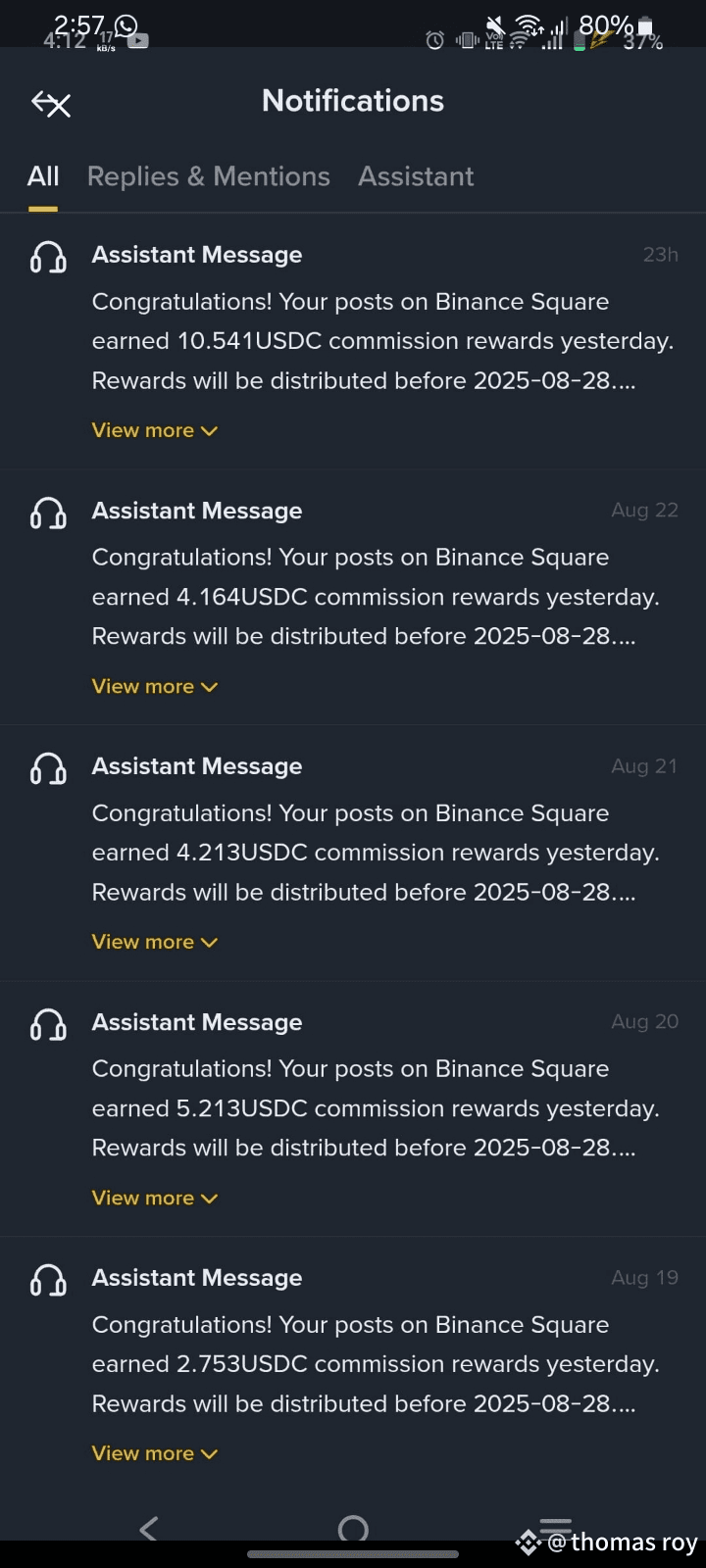Expand View more under 4.164USDC message

coord(154,686)
